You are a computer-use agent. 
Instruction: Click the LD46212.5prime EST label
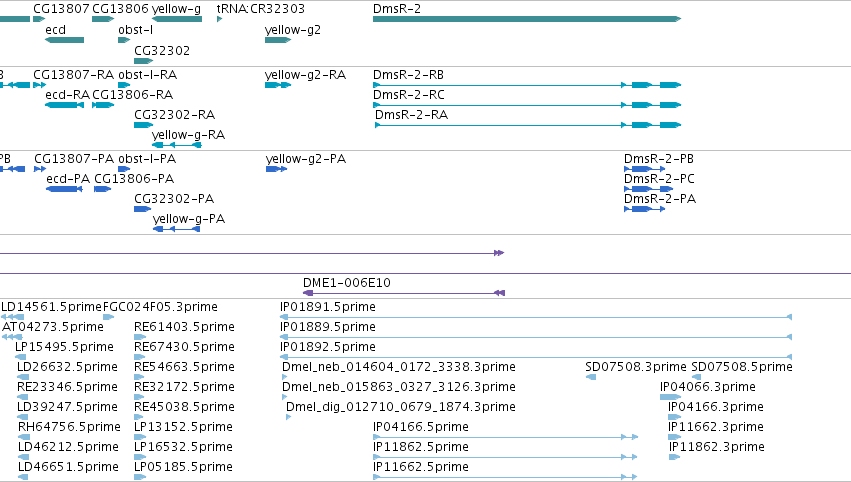[x=68, y=447]
